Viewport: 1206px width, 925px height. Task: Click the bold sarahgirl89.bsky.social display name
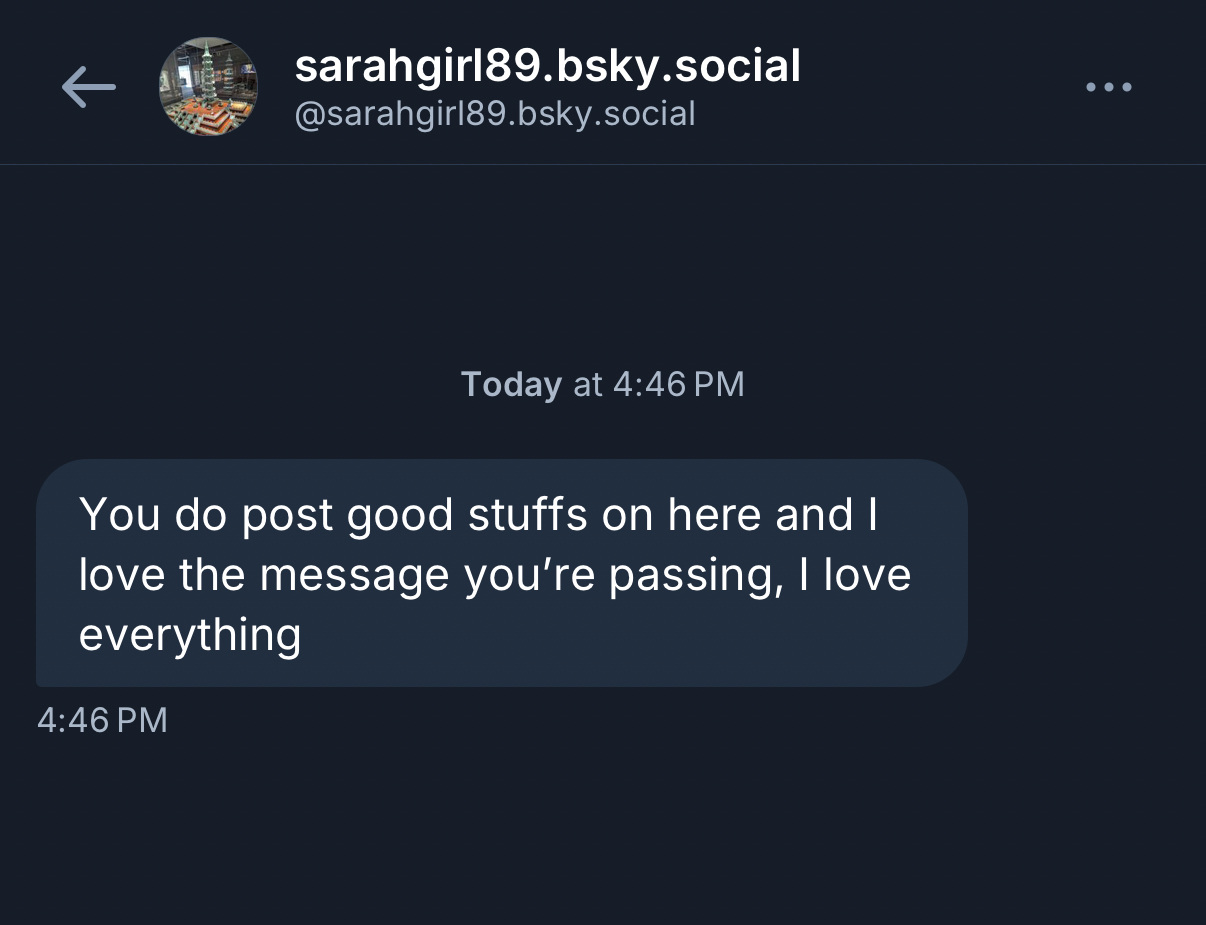pos(547,67)
